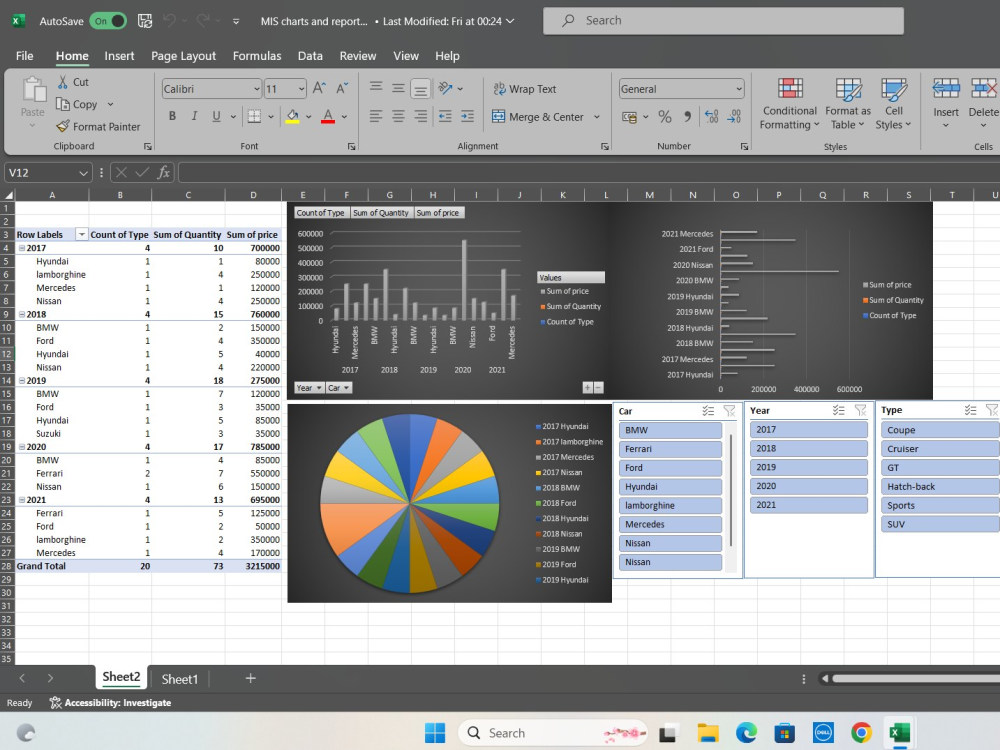This screenshot has width=1000, height=750.
Task: Click the Percent Style icon
Action: (663, 117)
